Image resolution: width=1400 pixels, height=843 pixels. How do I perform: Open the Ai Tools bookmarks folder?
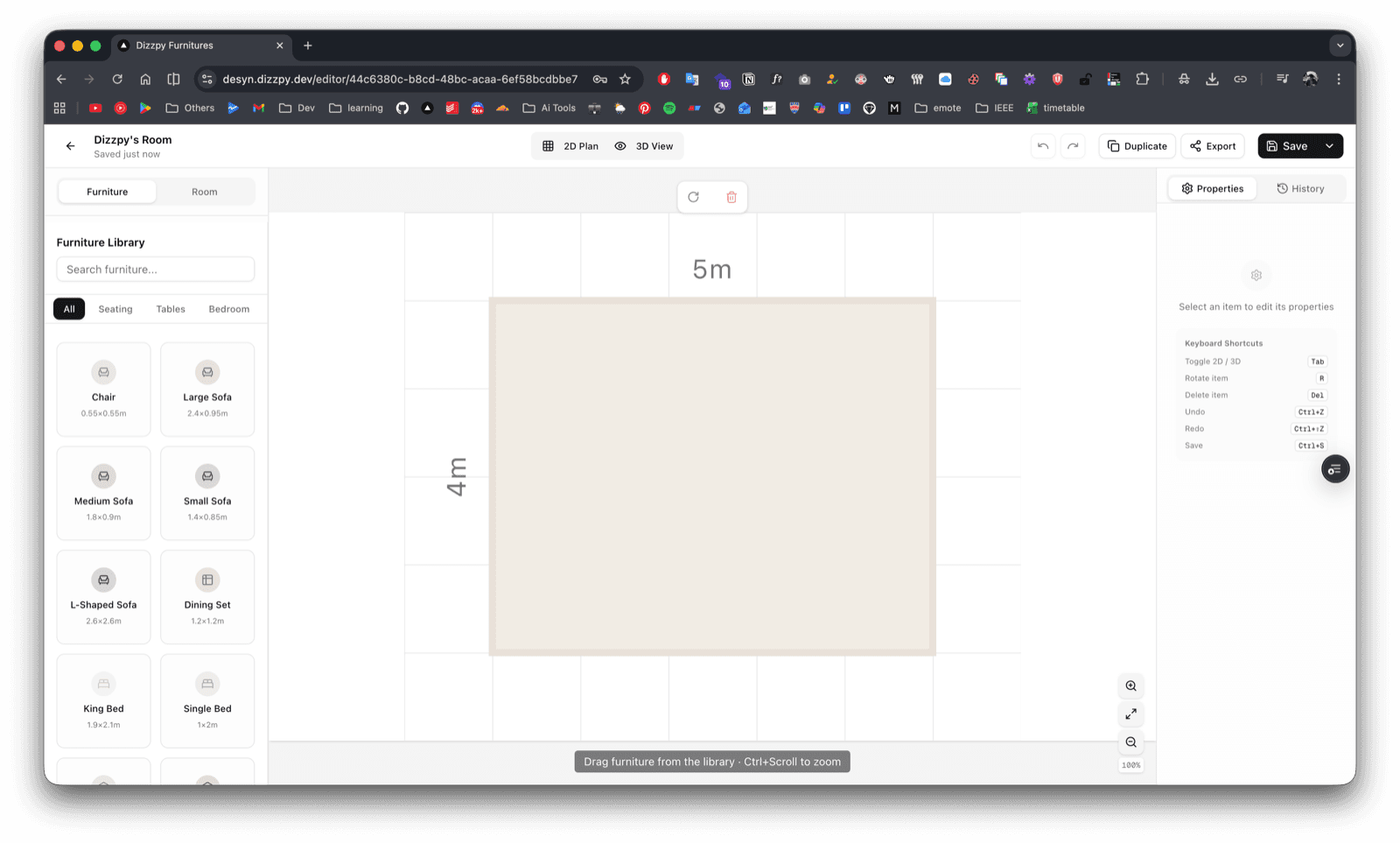[549, 108]
